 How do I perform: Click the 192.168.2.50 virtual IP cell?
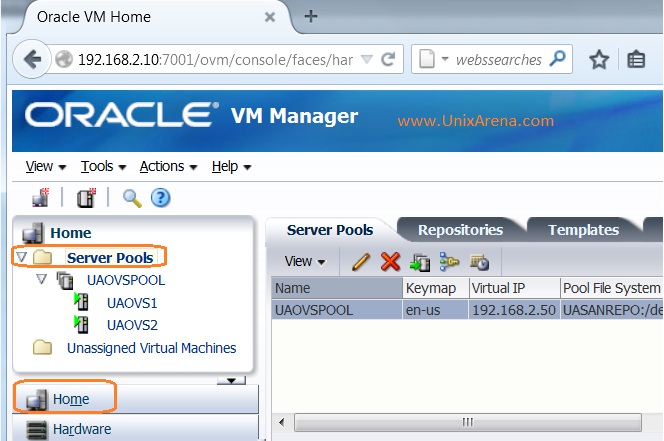[x=514, y=310]
